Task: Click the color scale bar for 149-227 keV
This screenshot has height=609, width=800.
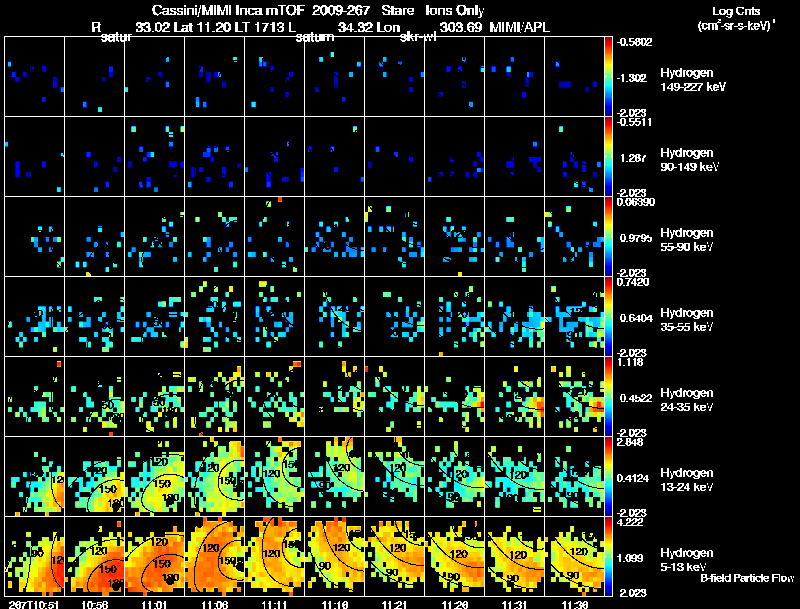Action: [608, 77]
